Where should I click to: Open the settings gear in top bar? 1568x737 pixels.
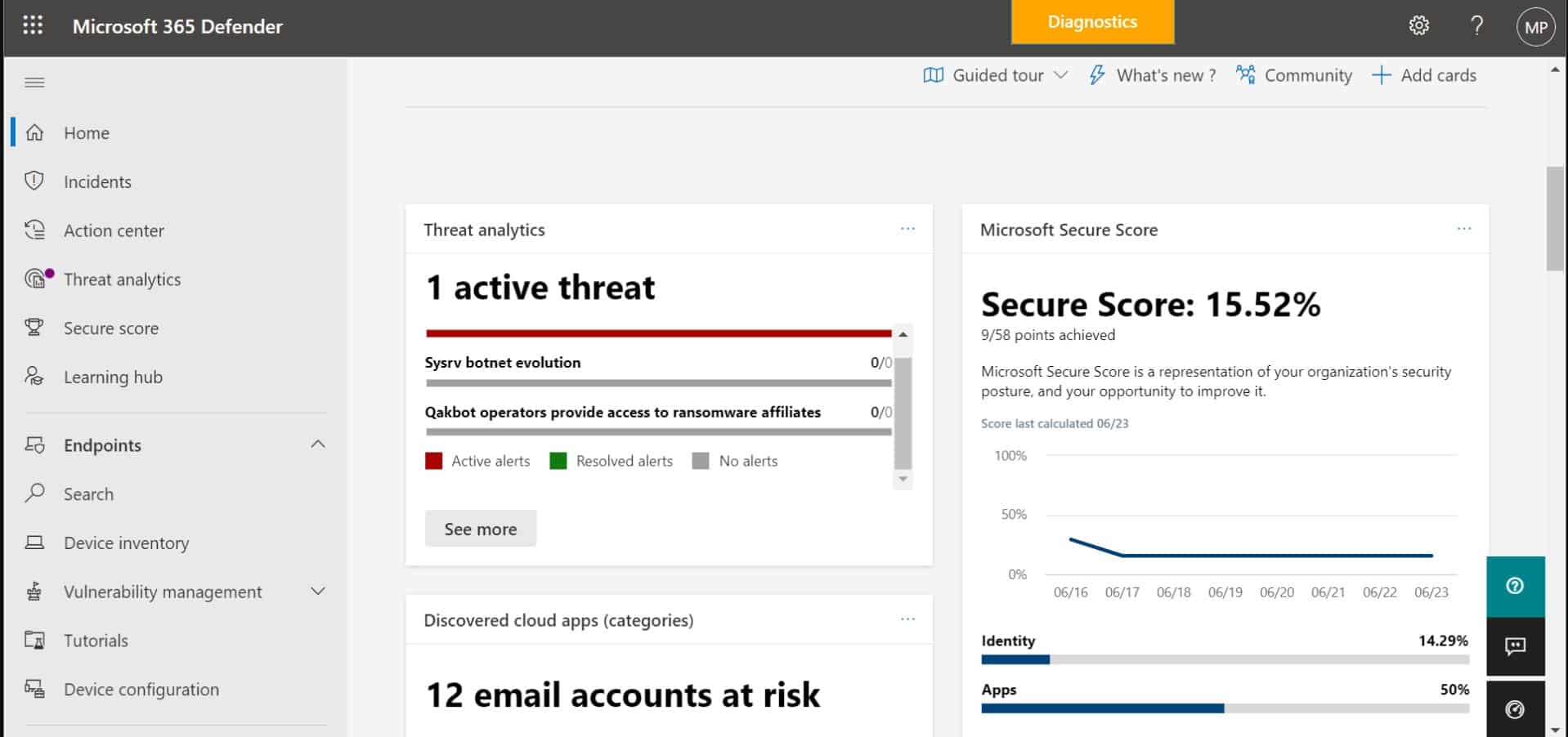1418,25
